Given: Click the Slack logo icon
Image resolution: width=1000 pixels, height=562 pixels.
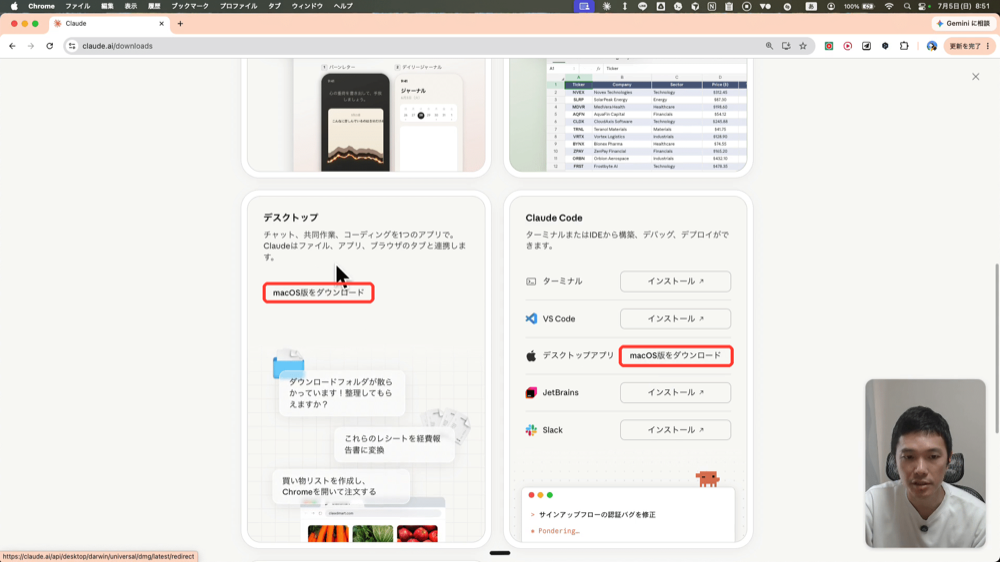Looking at the screenshot, I should point(531,430).
